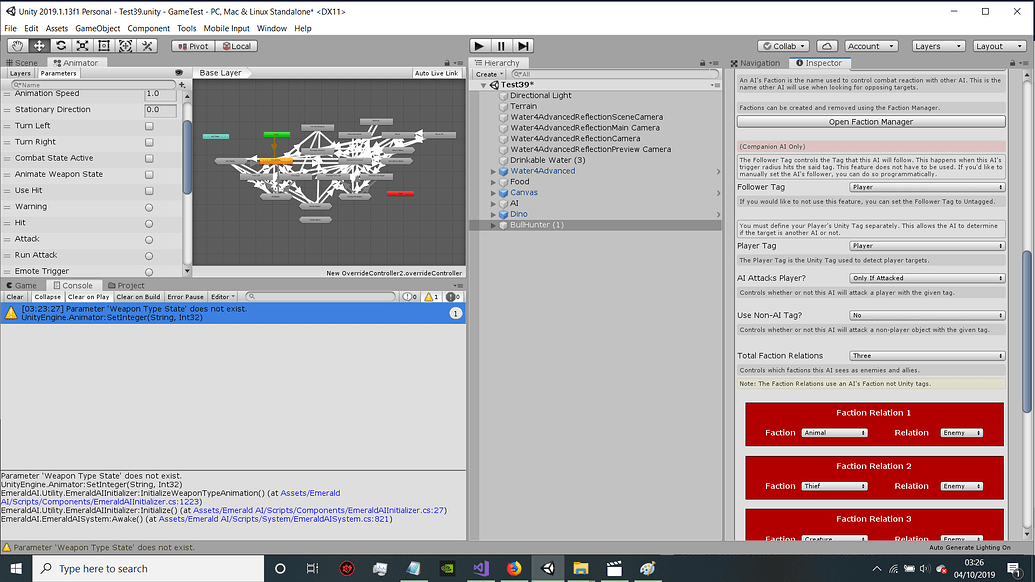Open the cloud Services panel

coord(826,46)
